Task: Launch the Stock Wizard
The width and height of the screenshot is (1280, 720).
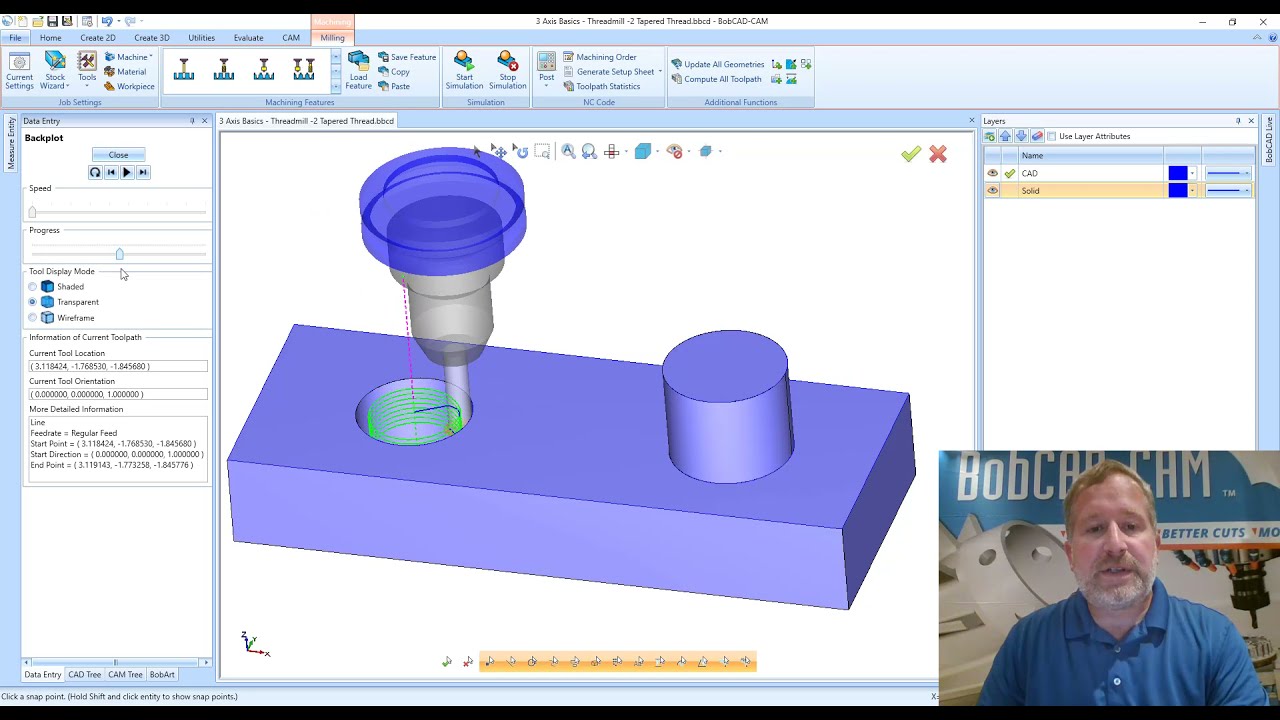Action: point(55,71)
